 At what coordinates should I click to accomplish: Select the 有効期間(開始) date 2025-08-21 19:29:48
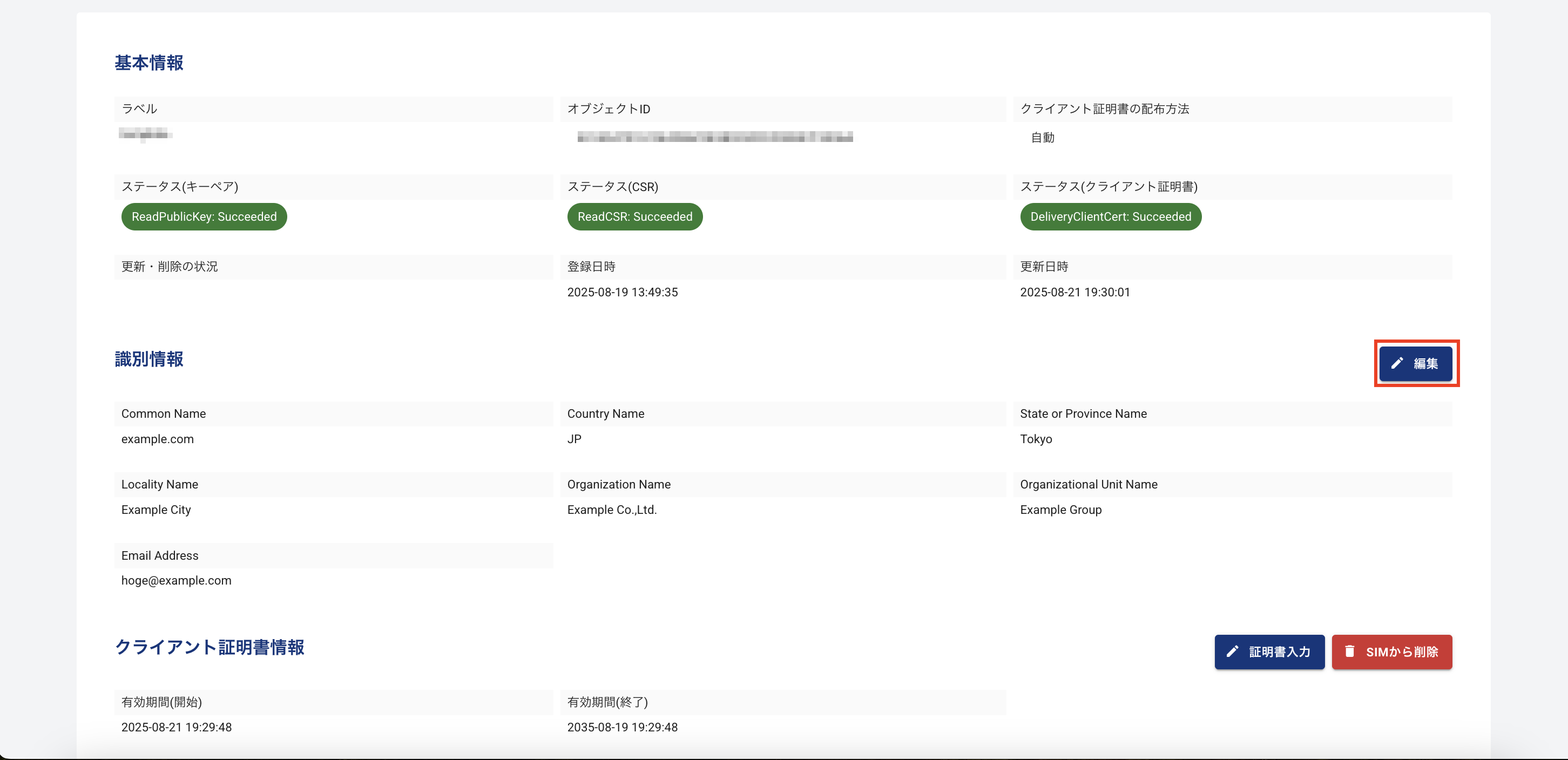point(176,727)
